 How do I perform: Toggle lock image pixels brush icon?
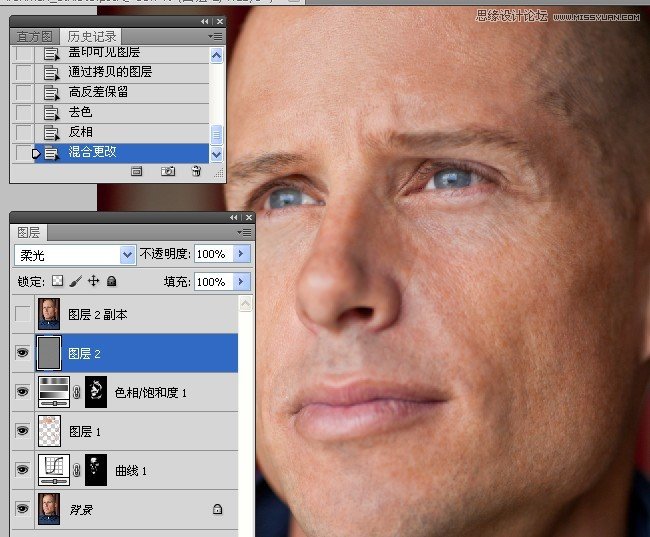click(75, 281)
